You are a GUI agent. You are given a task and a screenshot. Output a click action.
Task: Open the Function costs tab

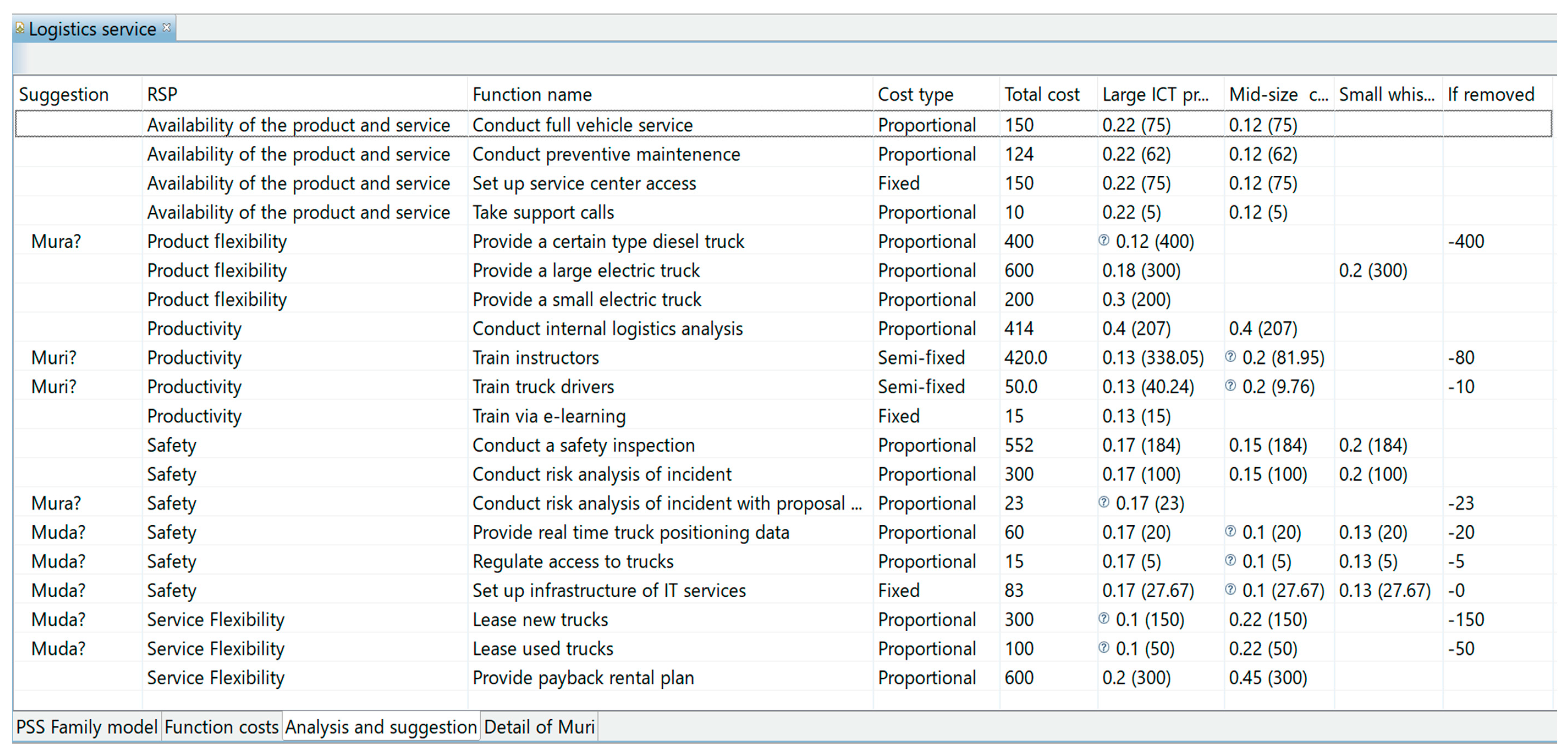[x=222, y=727]
